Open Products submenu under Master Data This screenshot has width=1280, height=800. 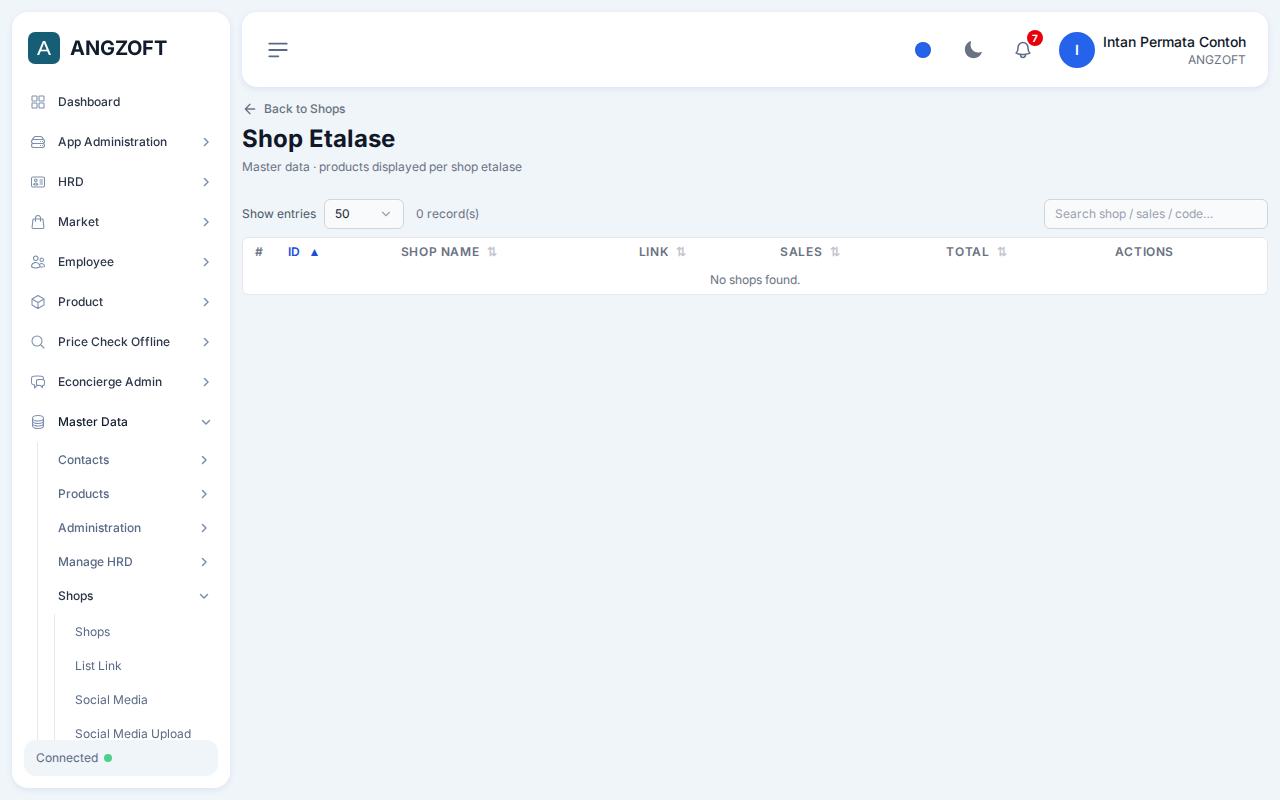134,494
